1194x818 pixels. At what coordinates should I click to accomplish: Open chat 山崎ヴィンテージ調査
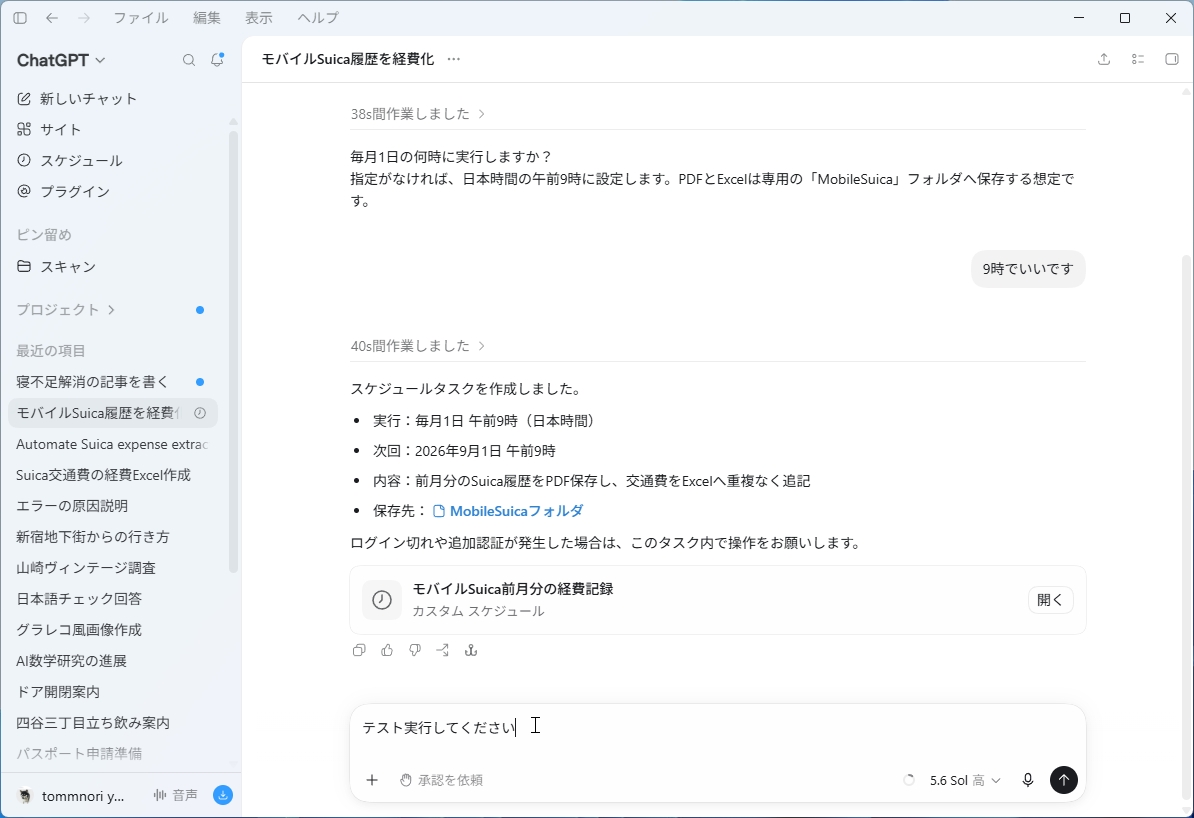pos(113,568)
